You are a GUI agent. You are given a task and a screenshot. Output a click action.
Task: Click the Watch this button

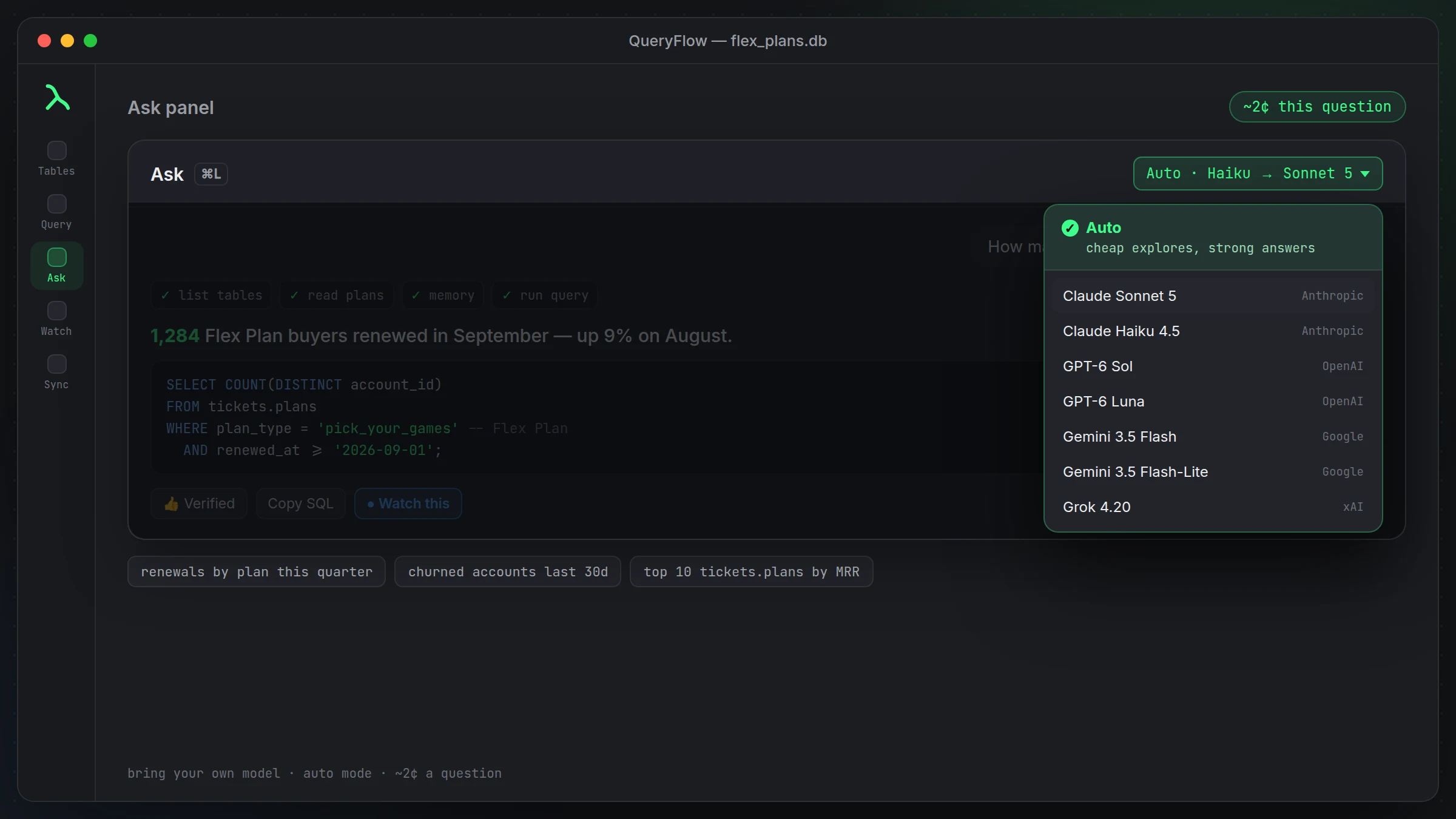pos(408,504)
